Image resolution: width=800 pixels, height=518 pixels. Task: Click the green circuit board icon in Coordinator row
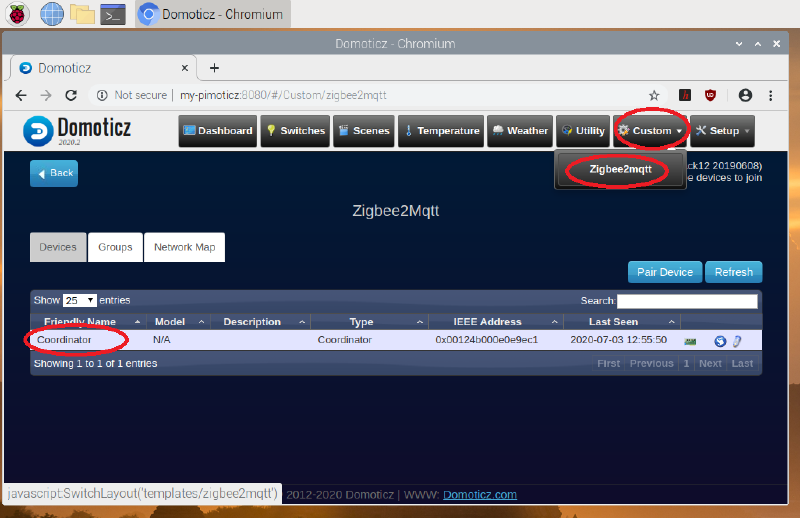pos(690,341)
